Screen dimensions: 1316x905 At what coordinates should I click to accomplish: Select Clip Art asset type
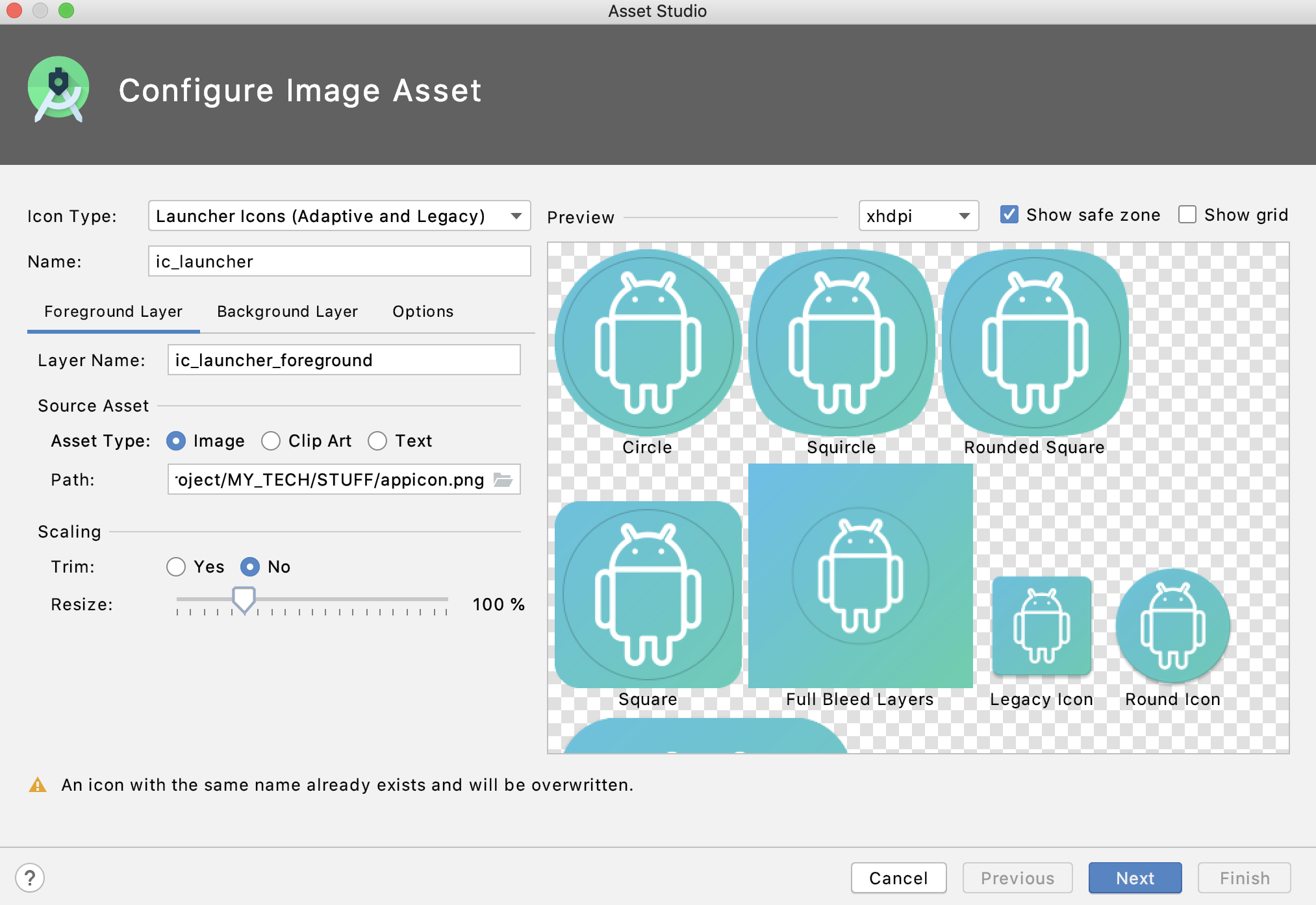(271, 441)
